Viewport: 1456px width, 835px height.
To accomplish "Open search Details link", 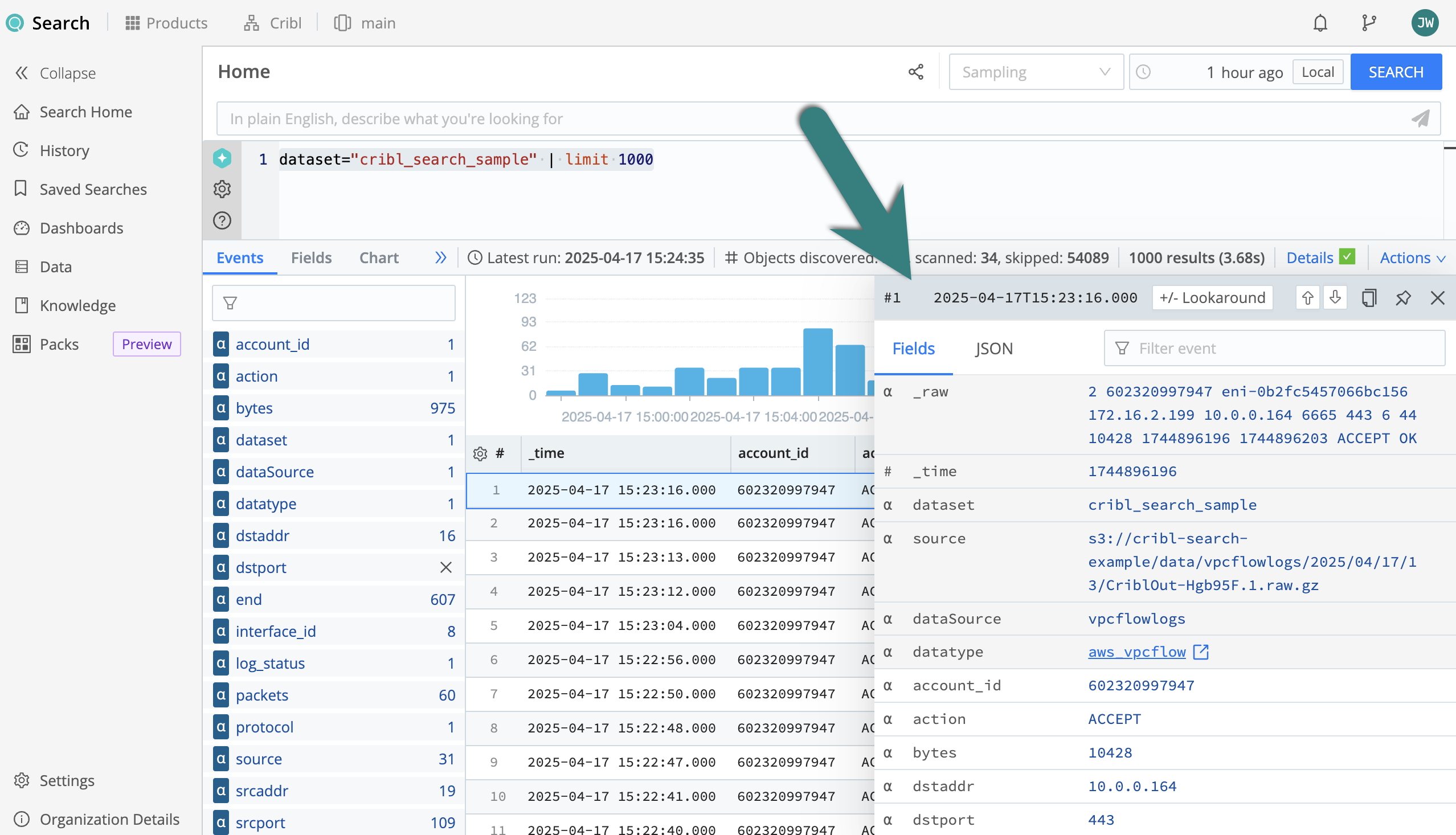I will (x=1309, y=257).
